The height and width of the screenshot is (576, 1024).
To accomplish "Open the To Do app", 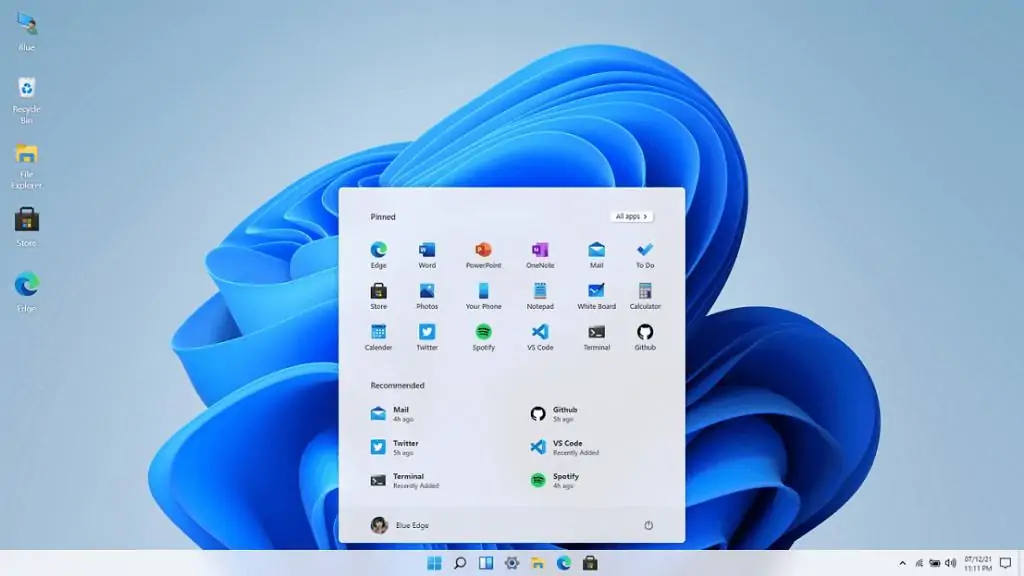I will [x=644, y=253].
